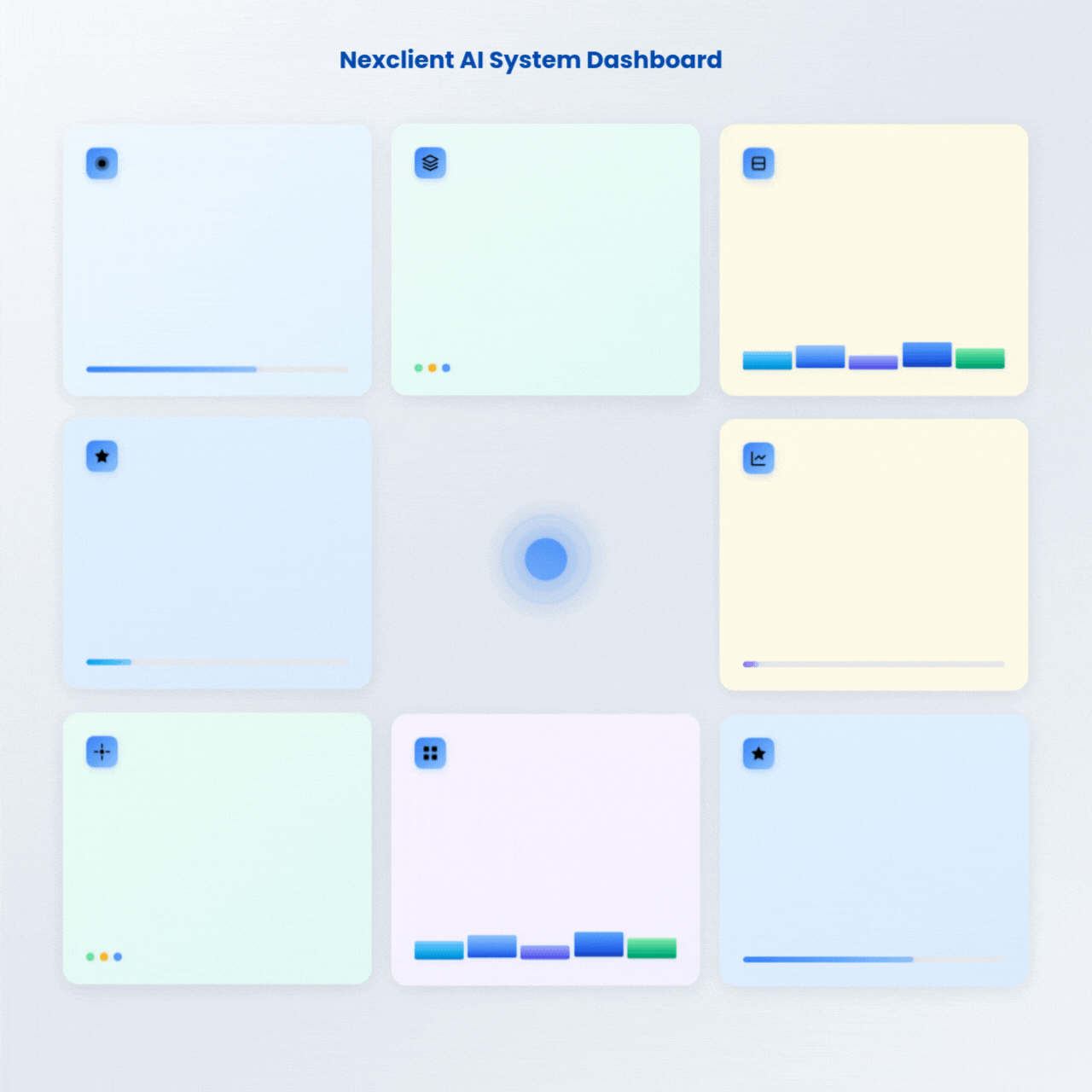This screenshot has height=1092, width=1092.
Task: Select the star icon on middle-left card
Action: [x=101, y=456]
